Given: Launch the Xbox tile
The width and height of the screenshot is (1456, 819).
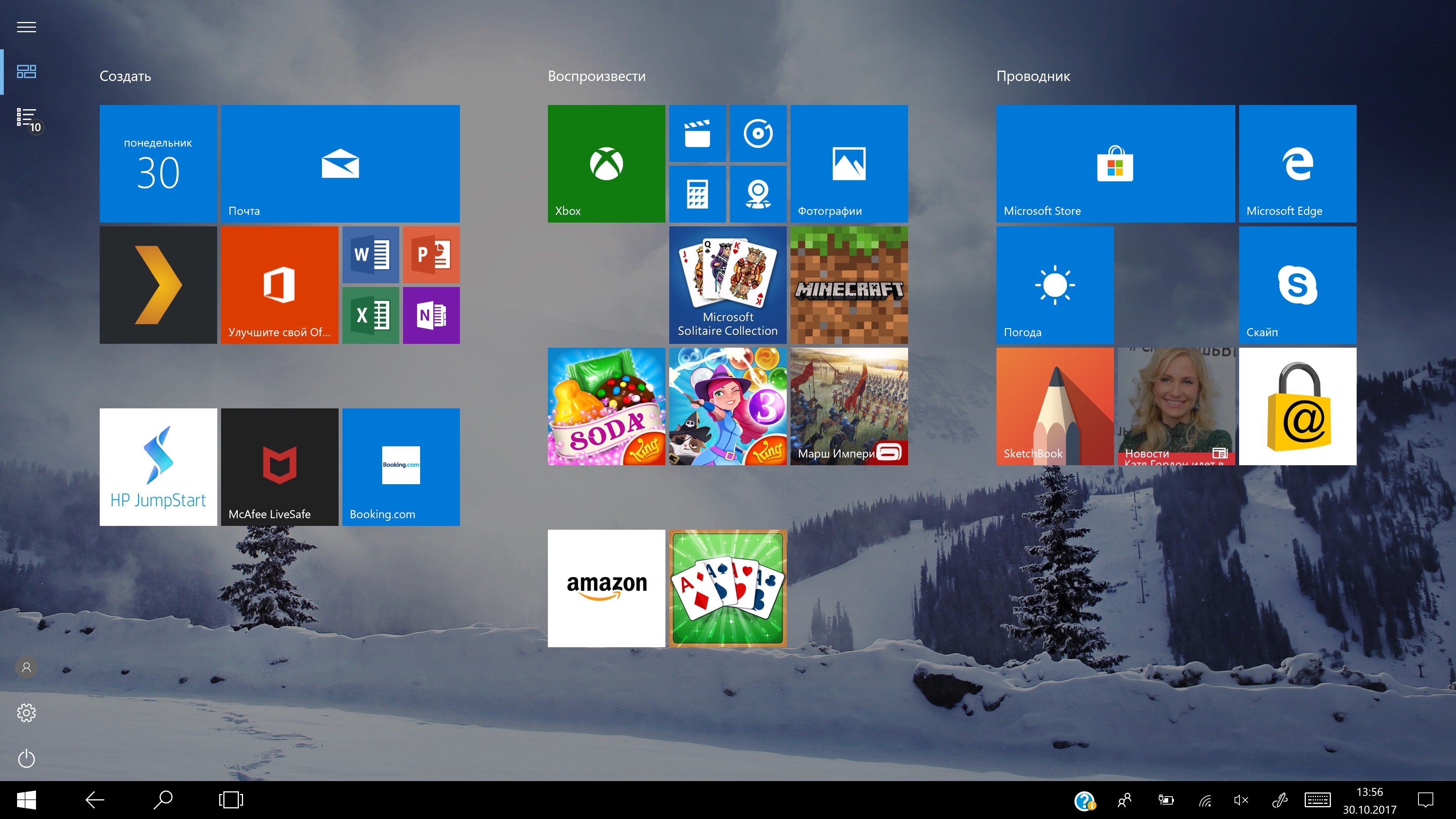Looking at the screenshot, I should click(x=607, y=163).
